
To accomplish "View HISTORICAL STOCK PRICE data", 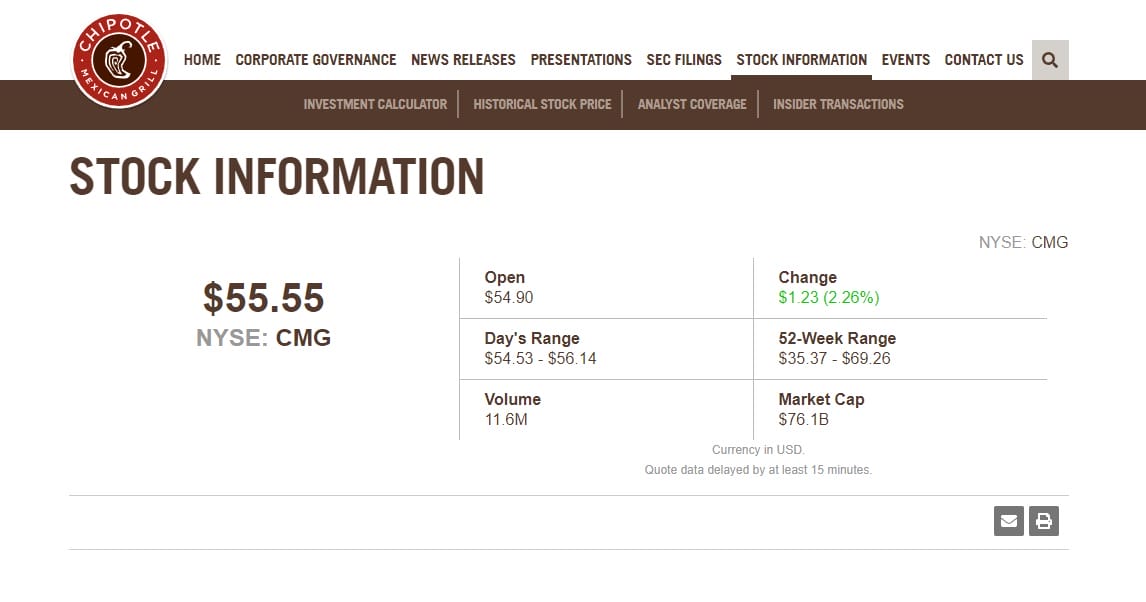I will tap(542, 104).
